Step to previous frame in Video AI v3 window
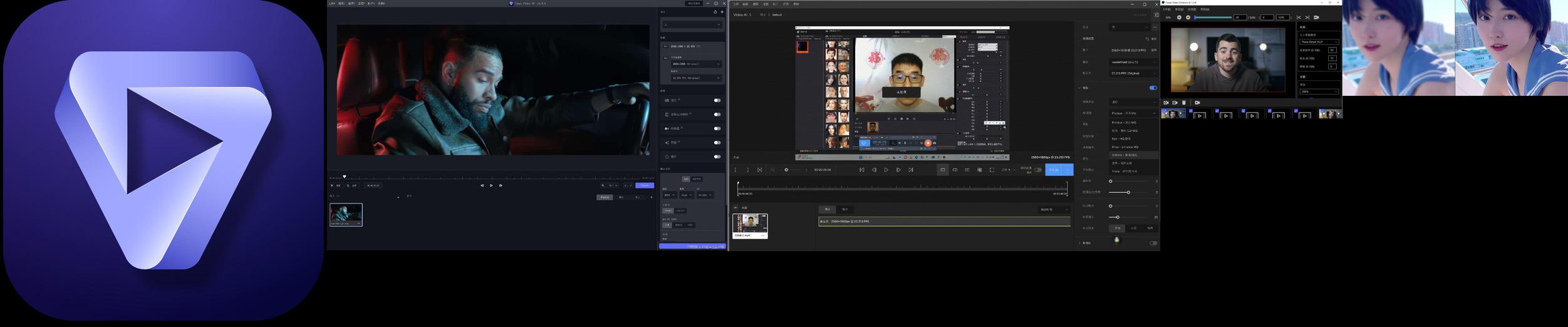The width and height of the screenshot is (1568, 327). (482, 185)
